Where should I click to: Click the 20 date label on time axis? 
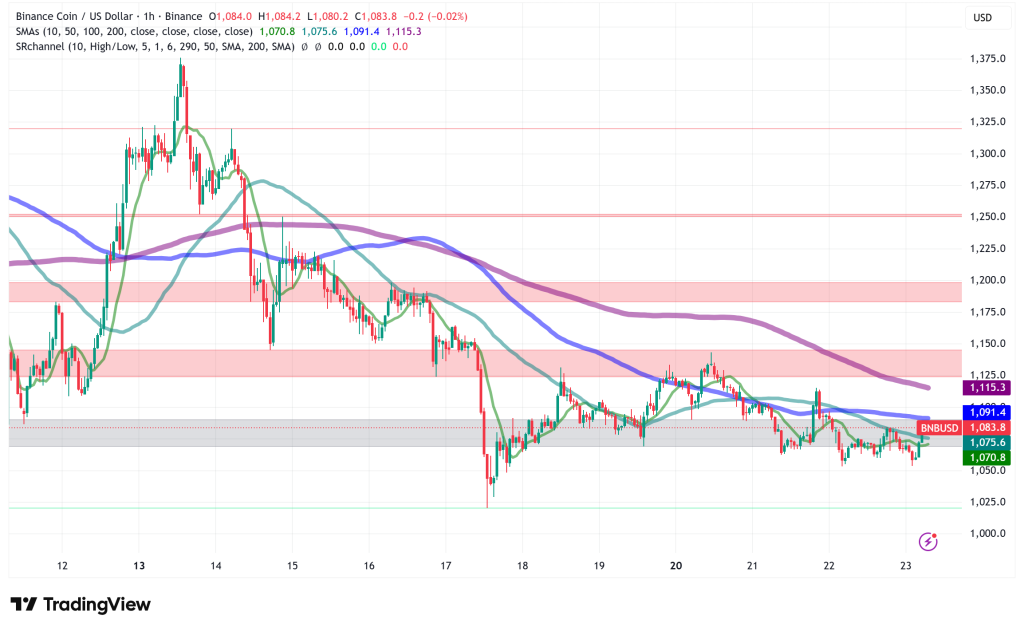pos(676,566)
